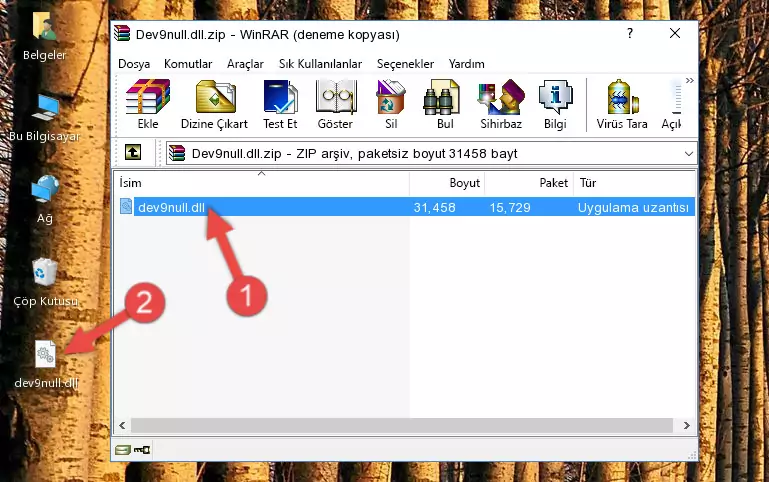769x482 pixels.
Task: Open the Yardım menu
Action: 466,64
